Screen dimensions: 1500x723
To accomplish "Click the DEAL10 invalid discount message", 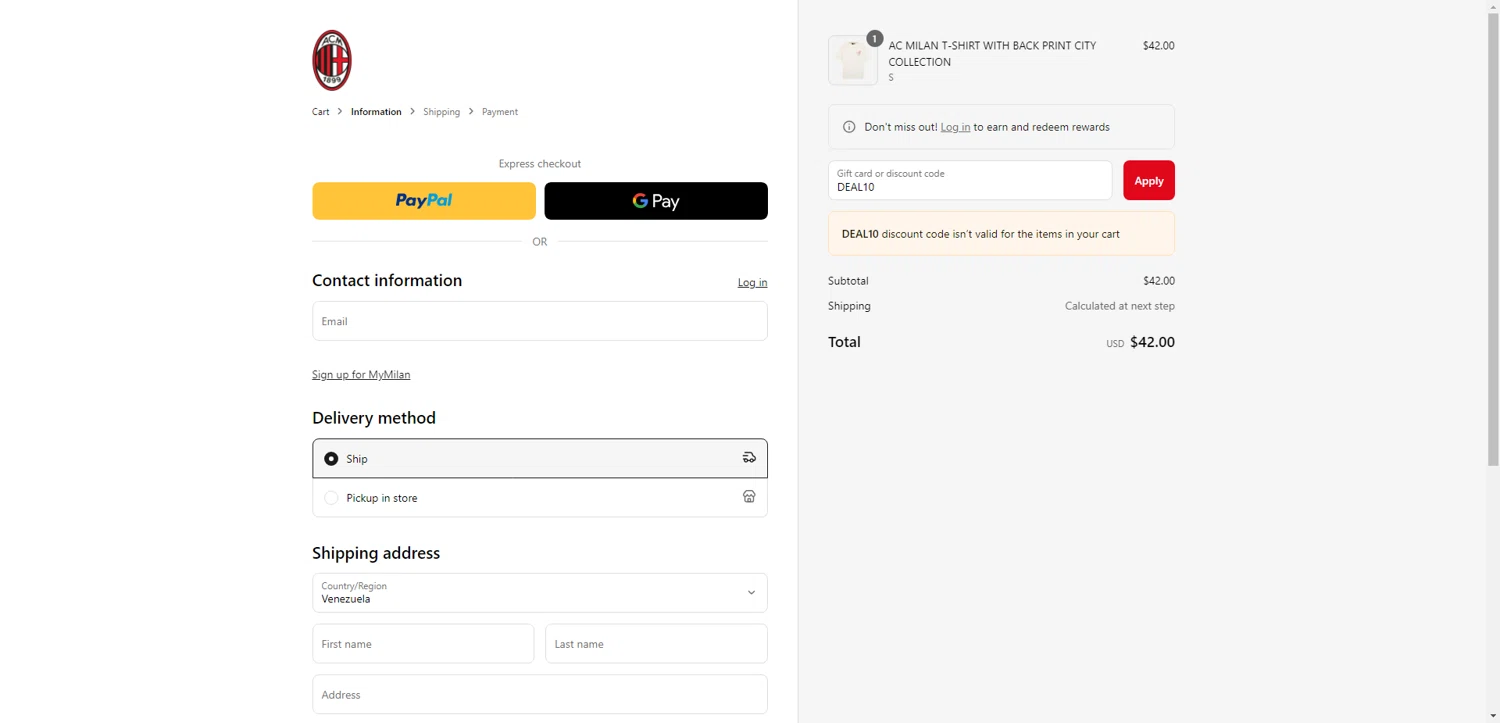I will tap(1001, 234).
